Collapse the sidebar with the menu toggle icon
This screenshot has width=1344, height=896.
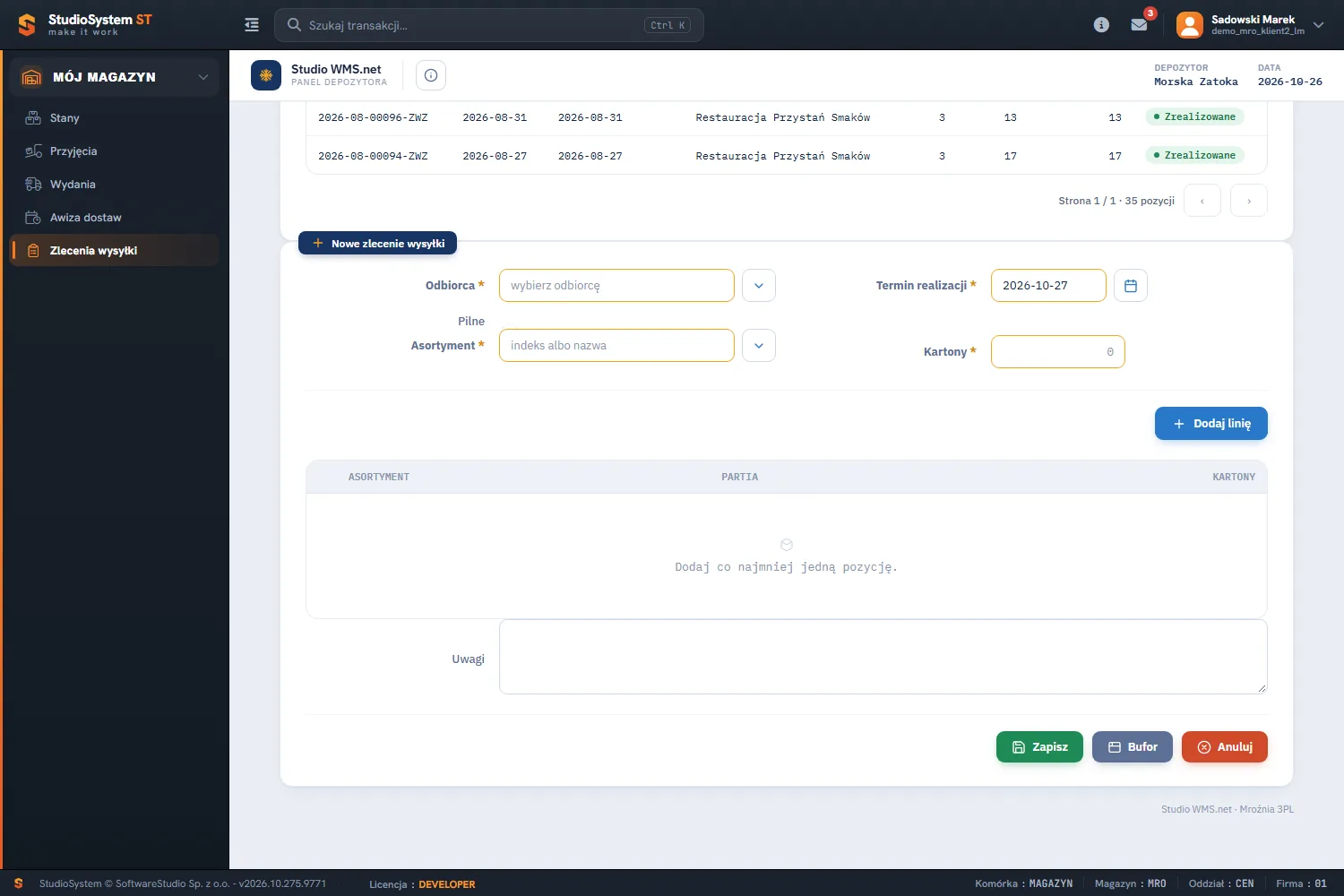[x=252, y=25]
